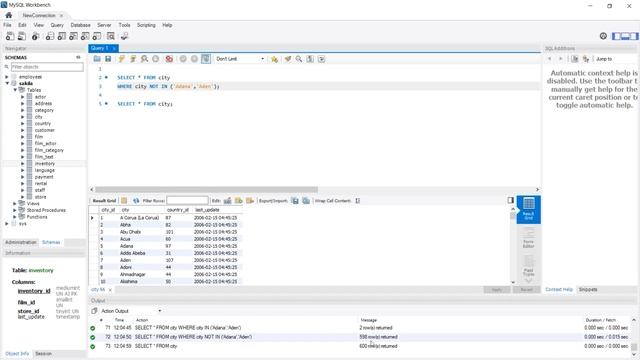Execute the query with the lightning bolt icon
640x360 pixels.
(x=122, y=59)
